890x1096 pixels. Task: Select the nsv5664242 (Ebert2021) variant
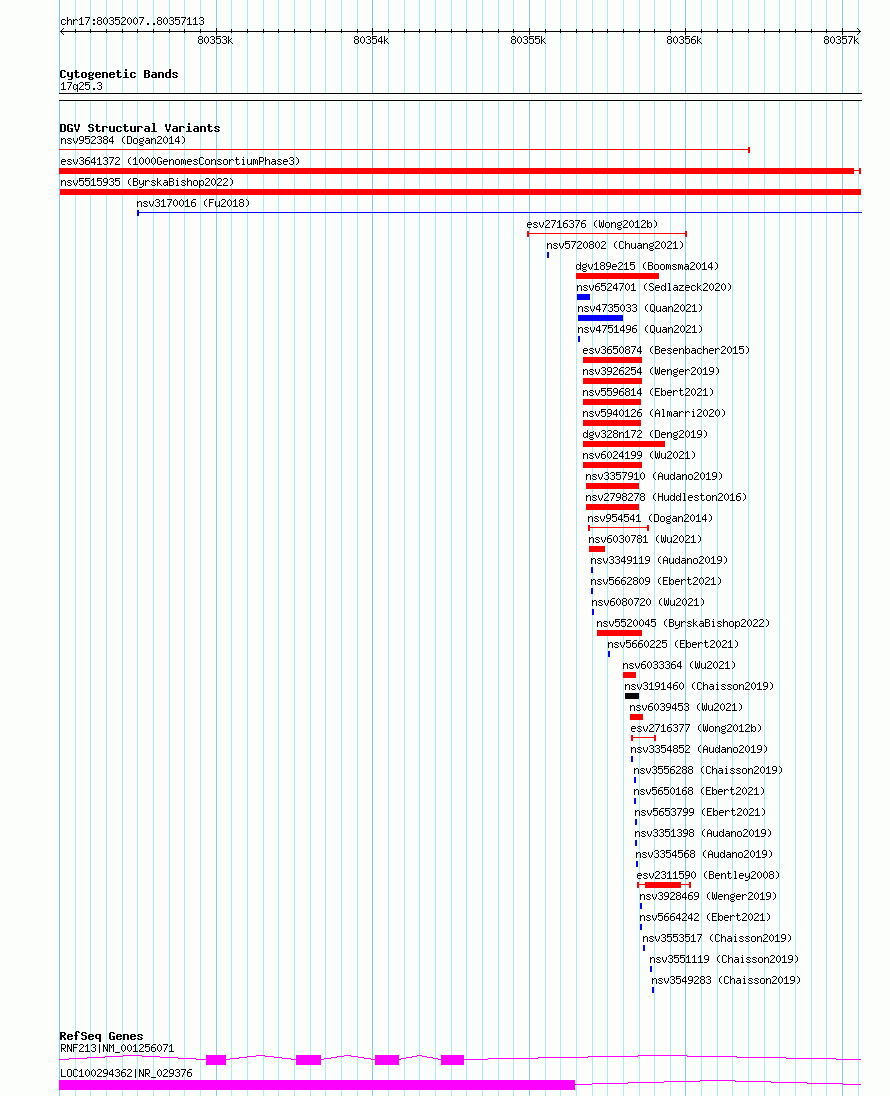(705, 916)
